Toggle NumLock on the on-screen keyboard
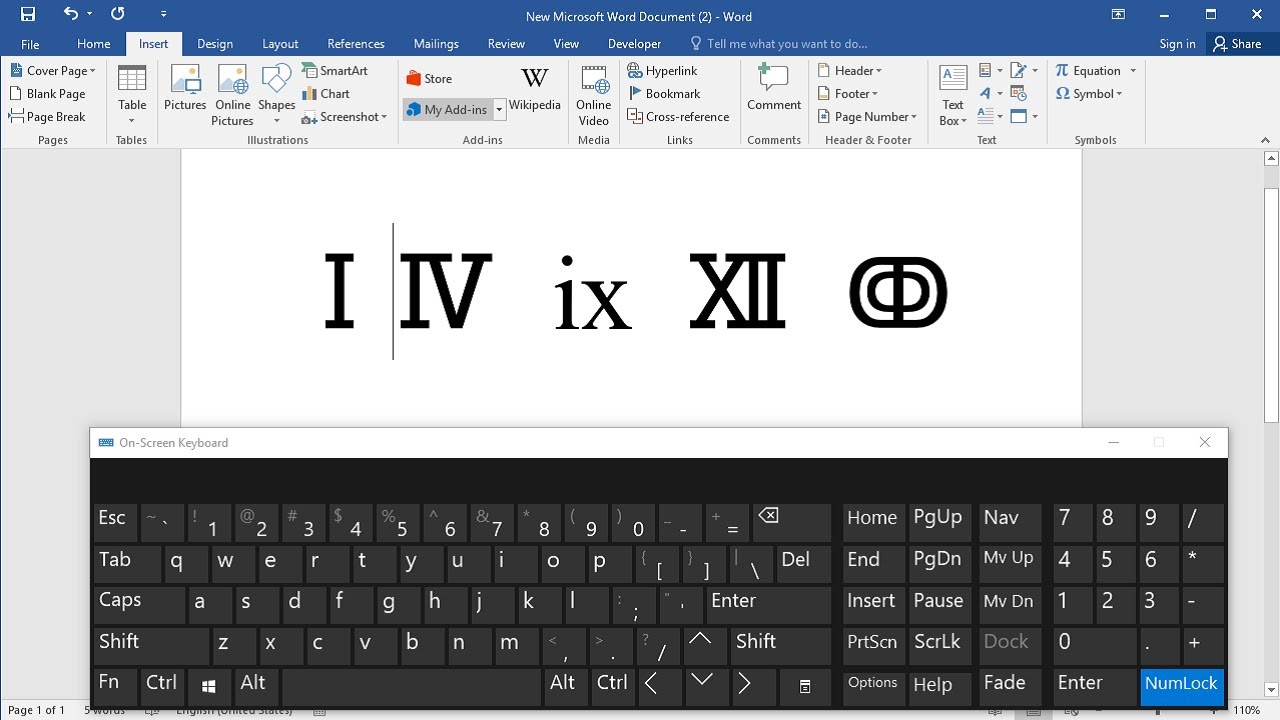Screen dimensions: 1280x720 click(x=1181, y=684)
